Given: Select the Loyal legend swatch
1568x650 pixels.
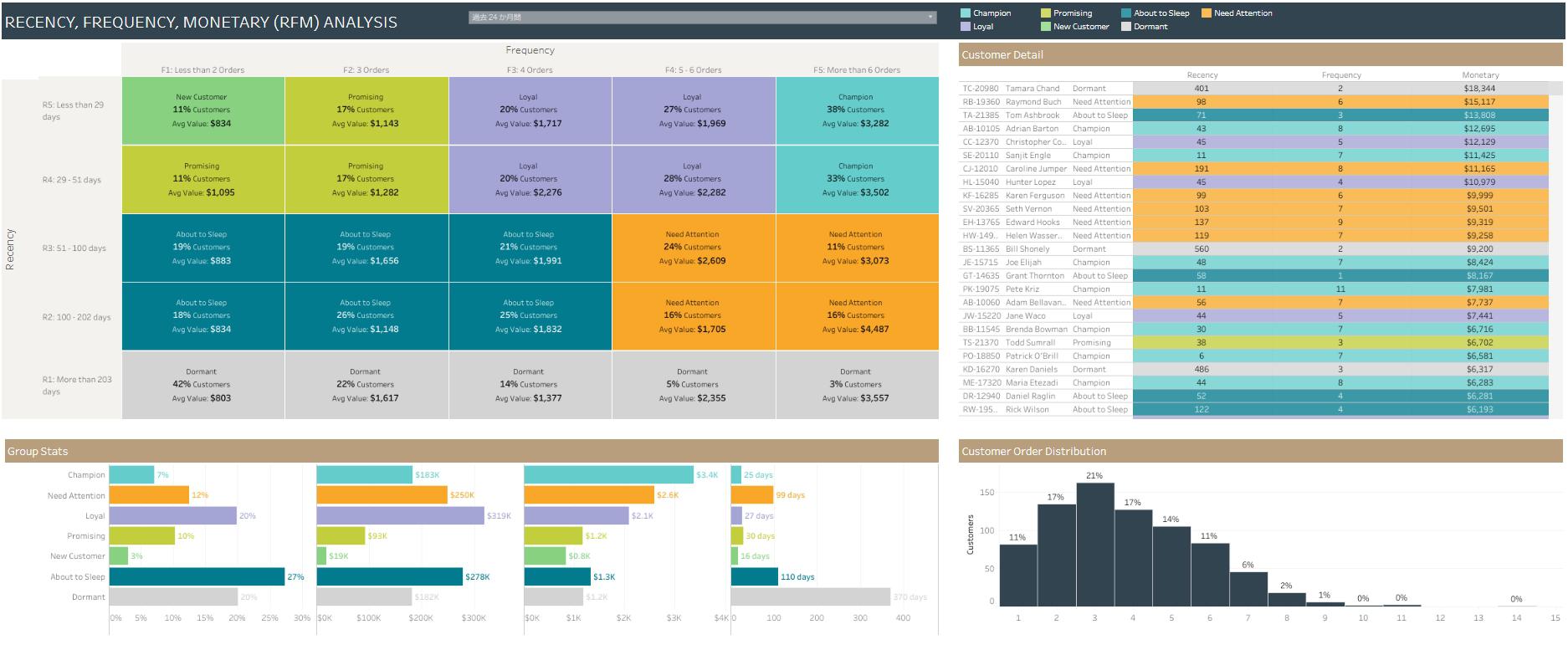Looking at the screenshot, I should (966, 27).
